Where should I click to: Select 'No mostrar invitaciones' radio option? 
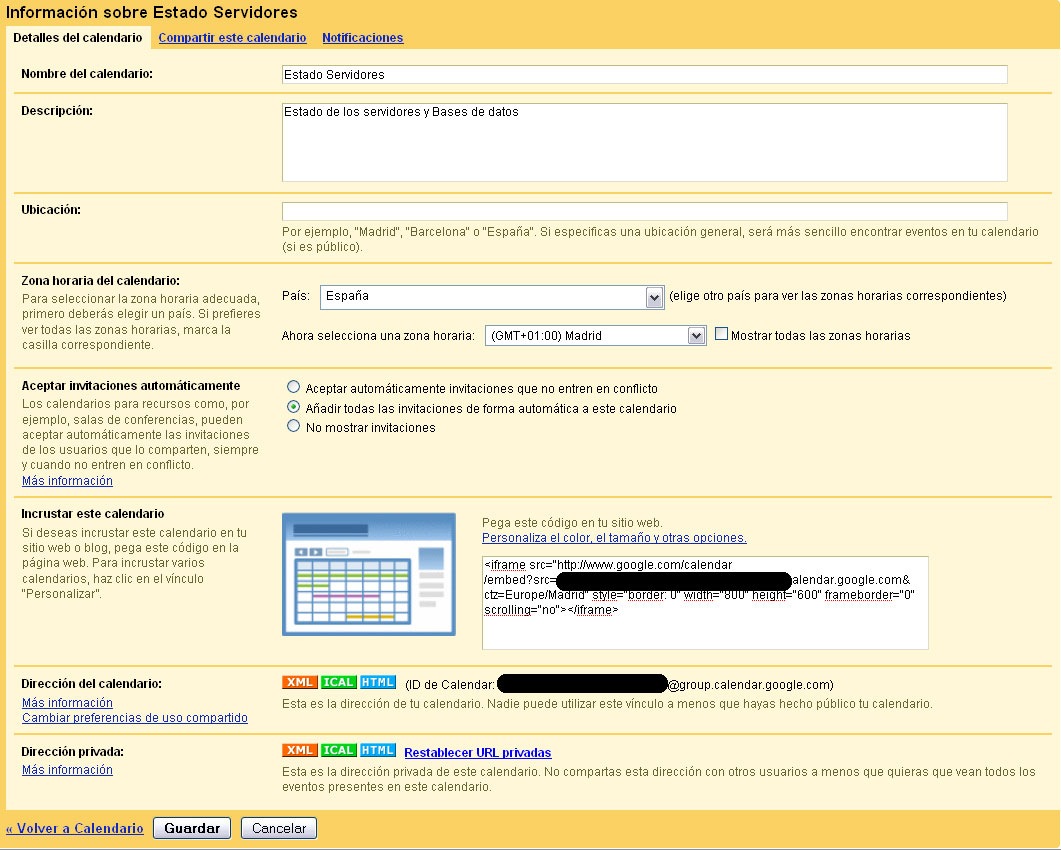pyautogui.click(x=293, y=426)
